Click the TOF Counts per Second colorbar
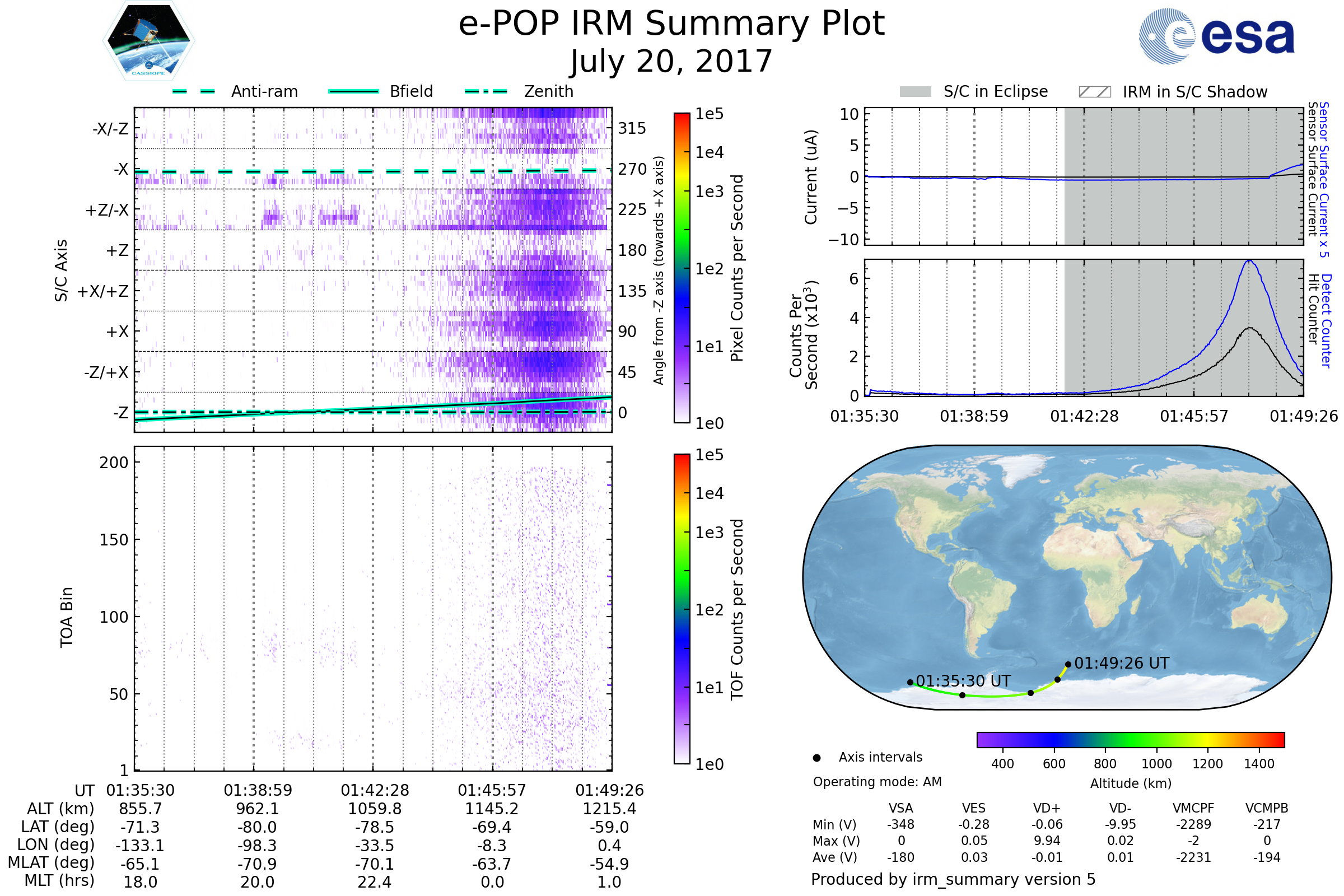1344x896 pixels. (682, 609)
